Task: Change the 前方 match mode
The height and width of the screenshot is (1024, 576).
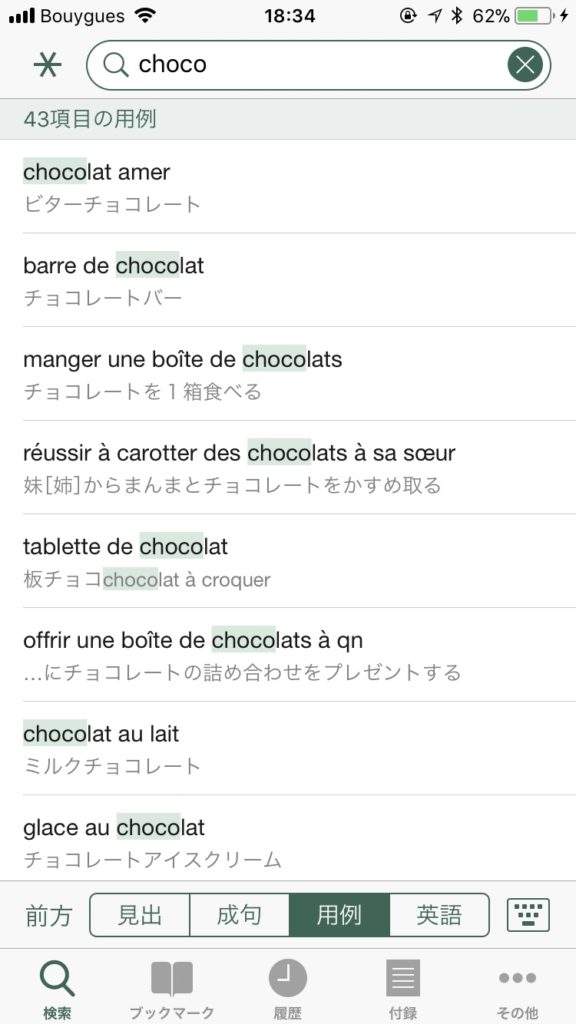Action: point(48,916)
